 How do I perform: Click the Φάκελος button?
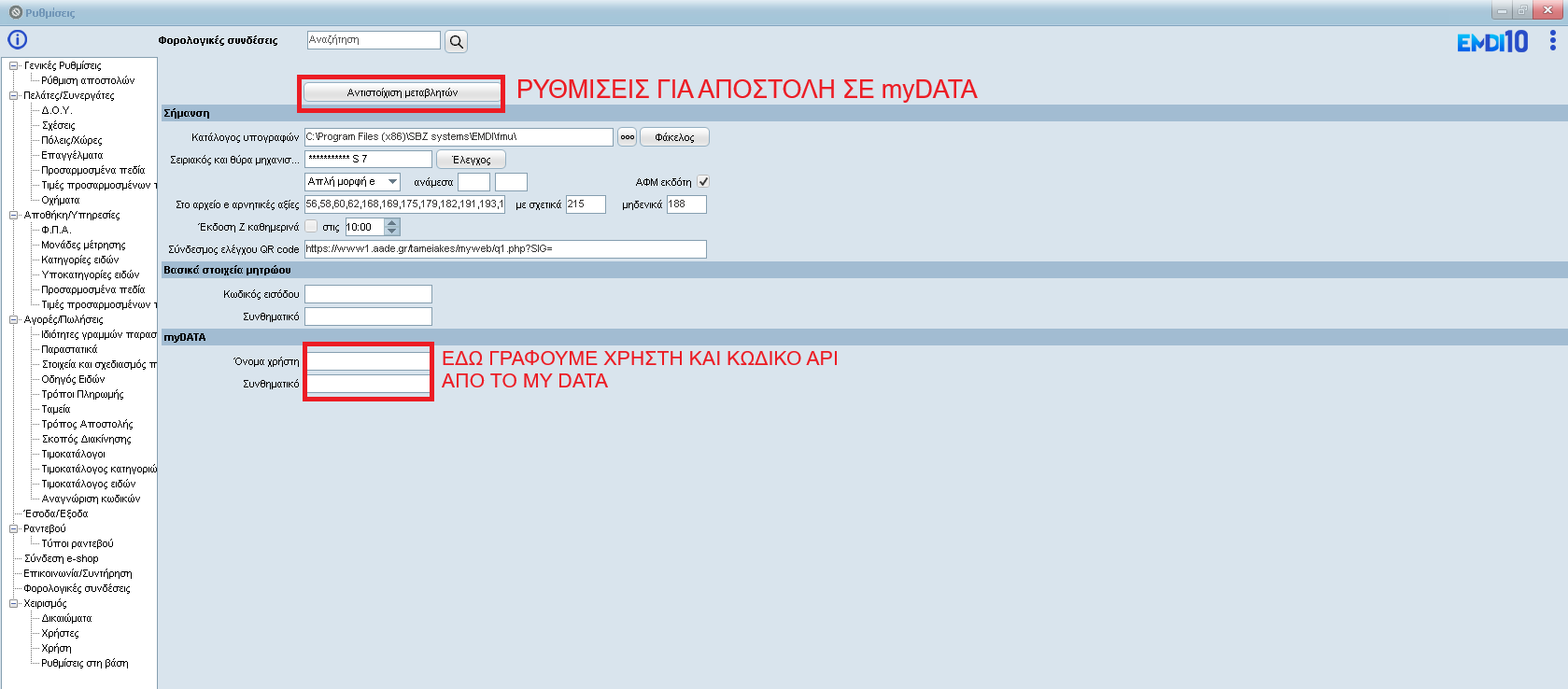(x=674, y=137)
